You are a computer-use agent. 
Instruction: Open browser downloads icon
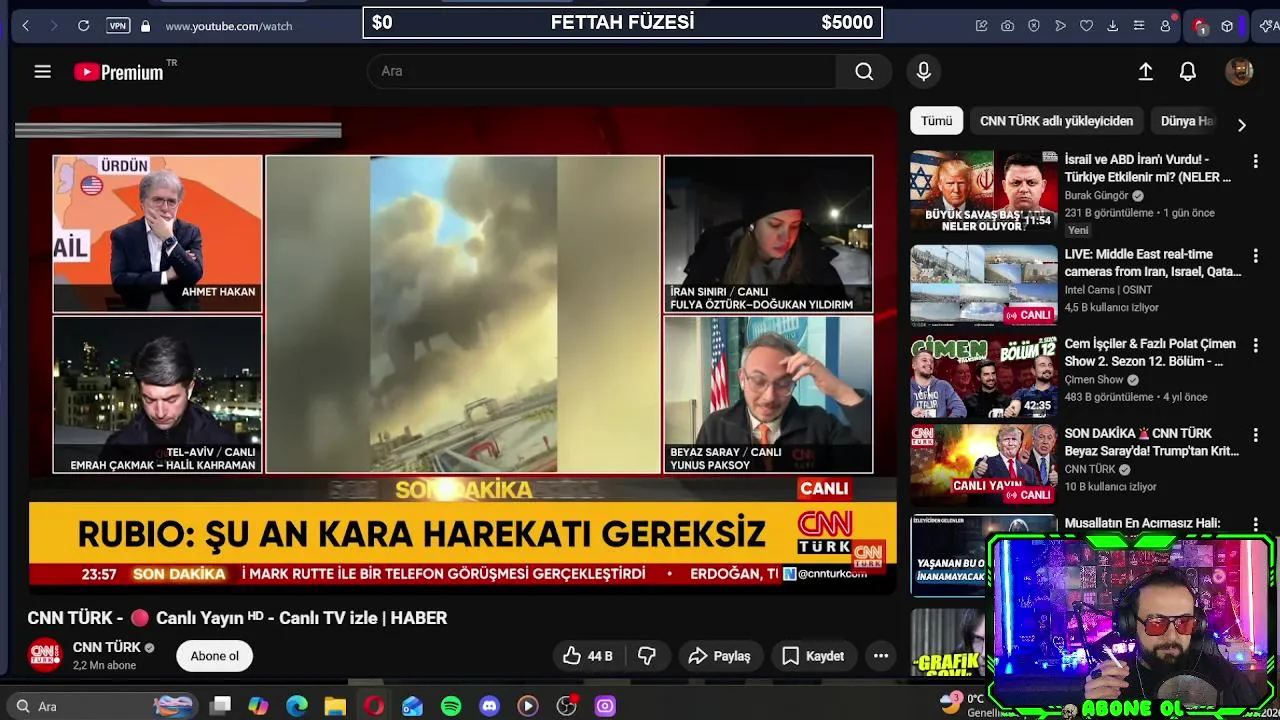point(1112,26)
